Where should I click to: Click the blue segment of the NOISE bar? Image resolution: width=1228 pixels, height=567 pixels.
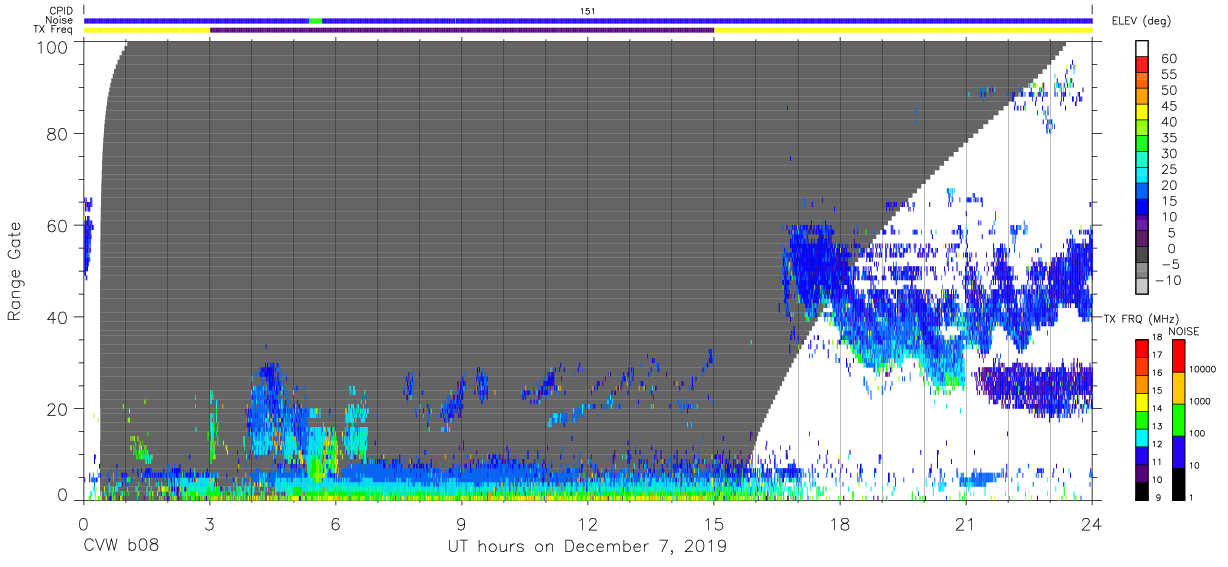pos(1180,451)
